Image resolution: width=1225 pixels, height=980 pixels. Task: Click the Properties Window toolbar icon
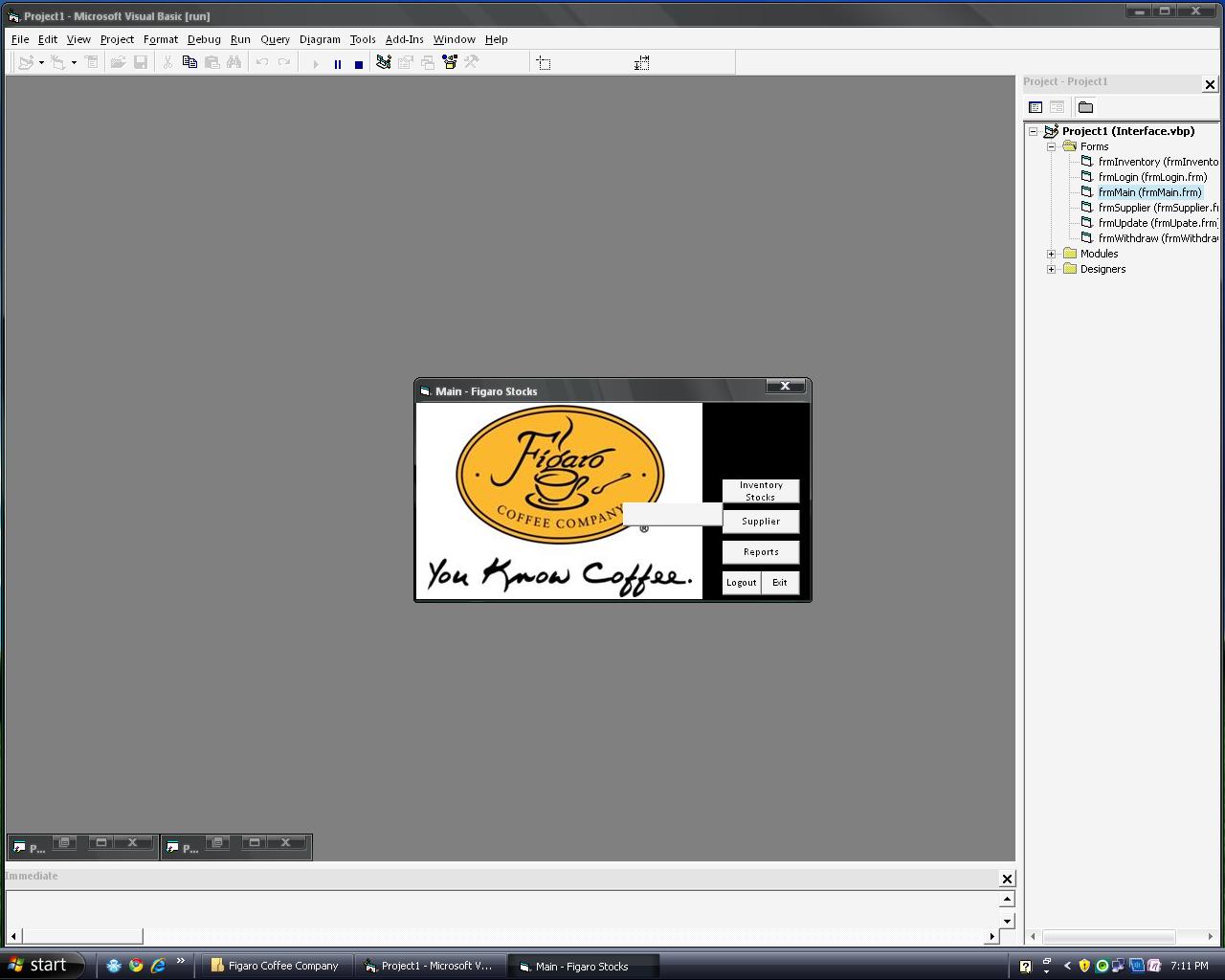pos(406,62)
